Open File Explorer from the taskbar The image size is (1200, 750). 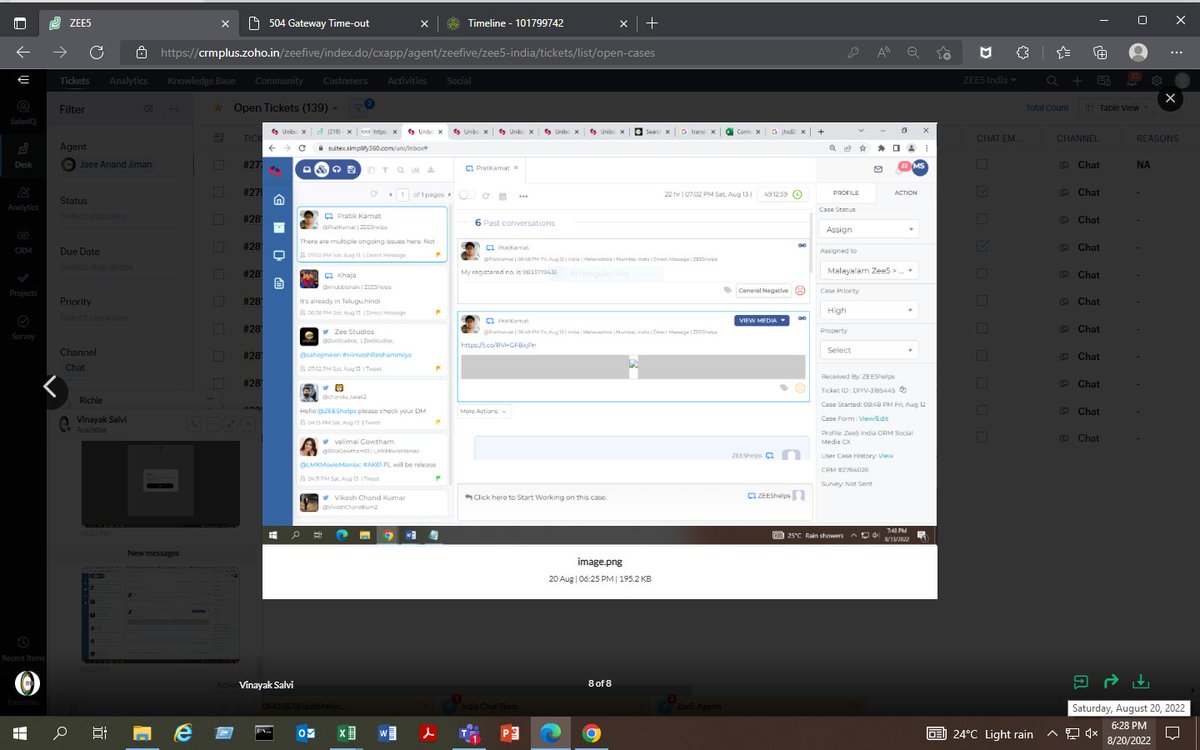pyautogui.click(x=141, y=734)
